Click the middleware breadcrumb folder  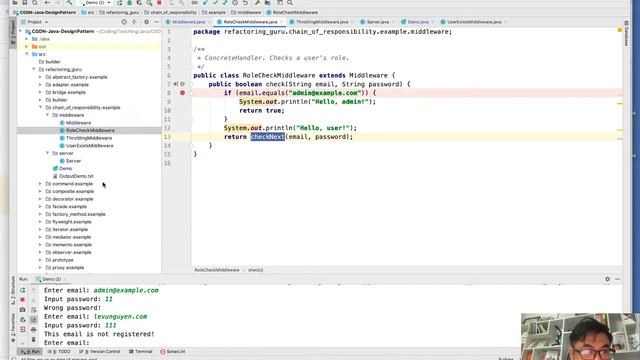pyautogui.click(x=246, y=12)
